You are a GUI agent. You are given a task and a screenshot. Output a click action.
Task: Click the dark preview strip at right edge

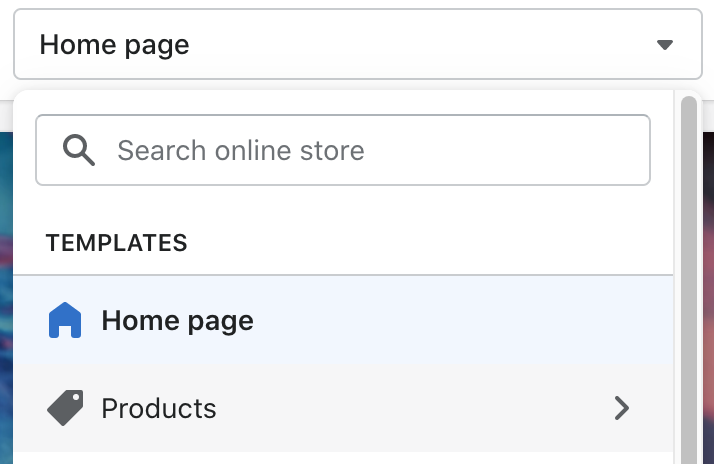click(x=708, y=298)
